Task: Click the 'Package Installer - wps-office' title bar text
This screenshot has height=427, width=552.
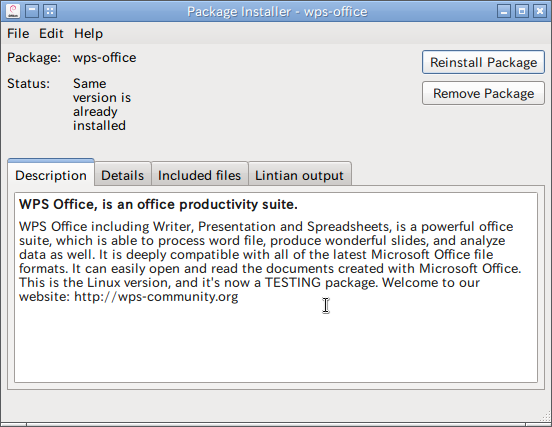Action: [277, 12]
